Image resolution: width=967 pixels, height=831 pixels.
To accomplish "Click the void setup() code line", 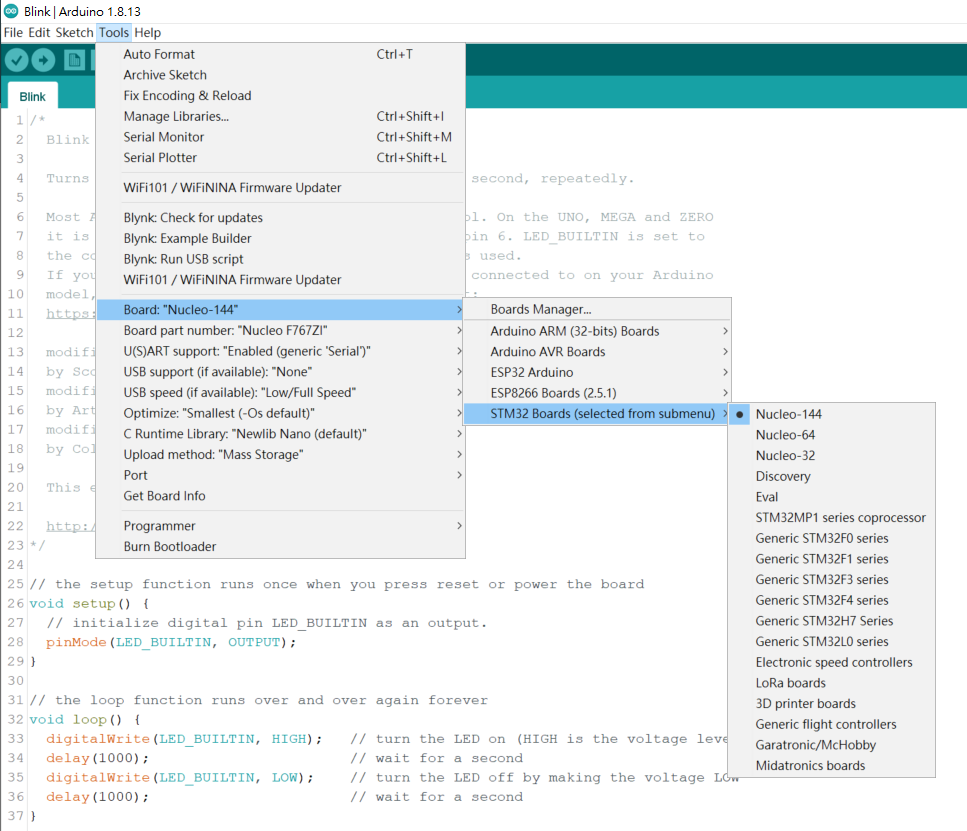I will click(x=89, y=603).
